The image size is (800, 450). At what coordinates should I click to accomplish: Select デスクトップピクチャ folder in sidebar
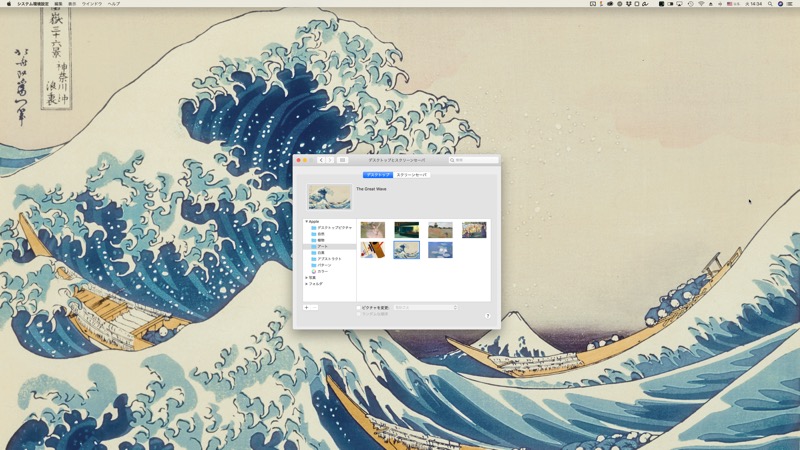click(x=329, y=228)
